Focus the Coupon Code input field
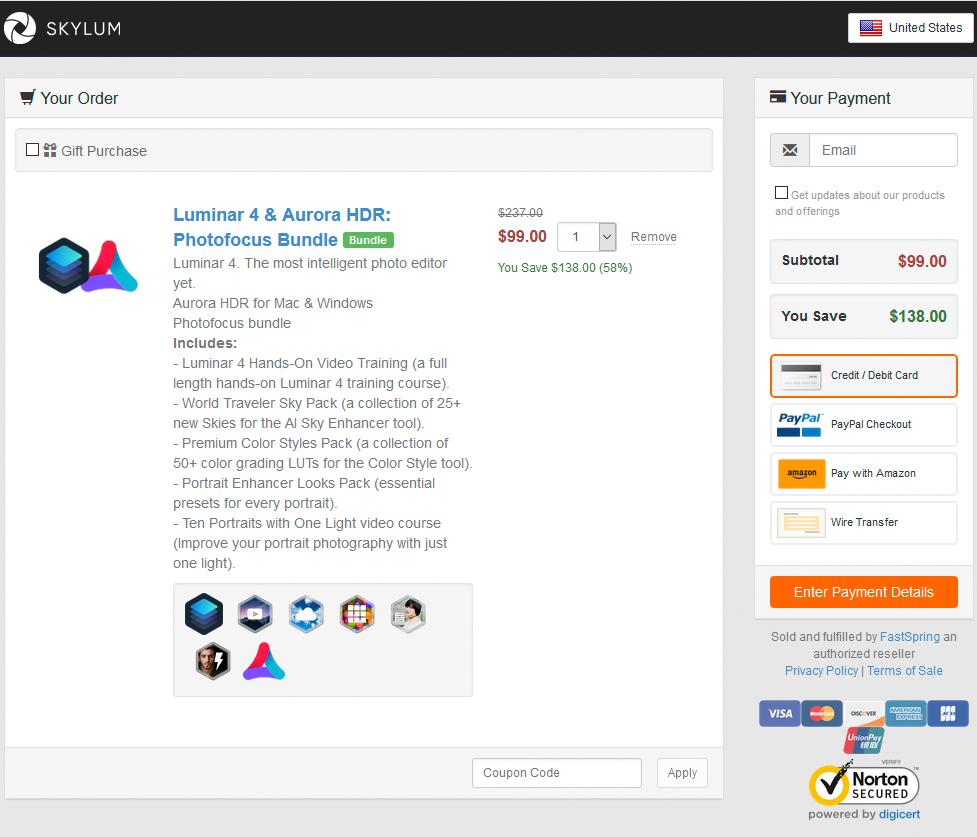Screen dimensions: 977x837 tap(557, 773)
